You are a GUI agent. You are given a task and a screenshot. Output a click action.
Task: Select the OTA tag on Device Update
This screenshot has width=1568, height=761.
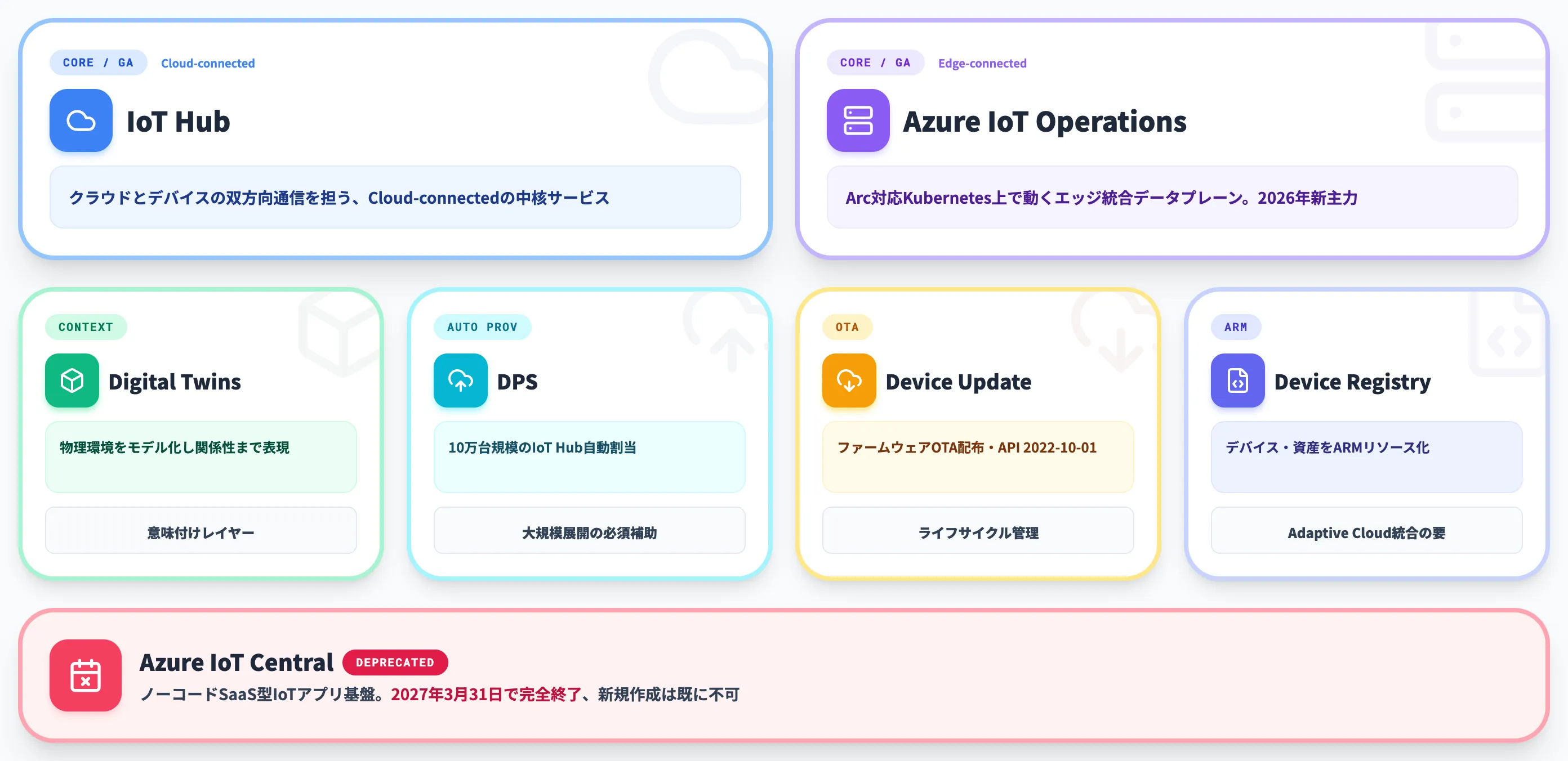coord(847,327)
